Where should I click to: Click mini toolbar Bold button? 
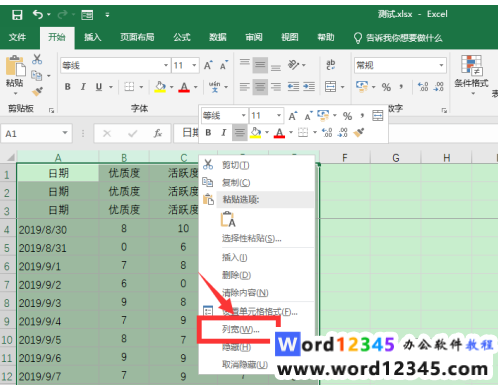click(208, 133)
